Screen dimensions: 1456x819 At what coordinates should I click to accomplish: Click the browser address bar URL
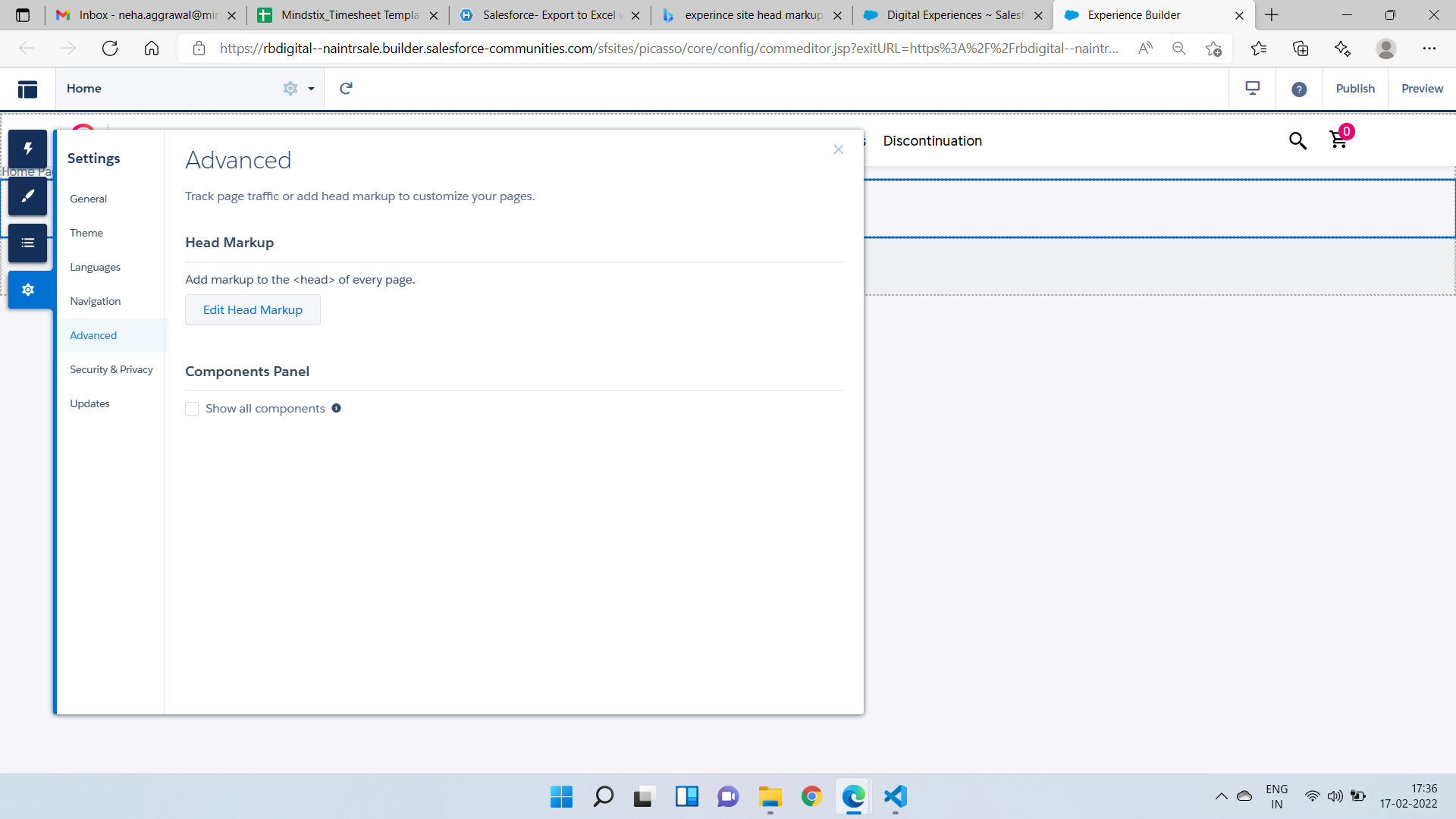[669, 49]
